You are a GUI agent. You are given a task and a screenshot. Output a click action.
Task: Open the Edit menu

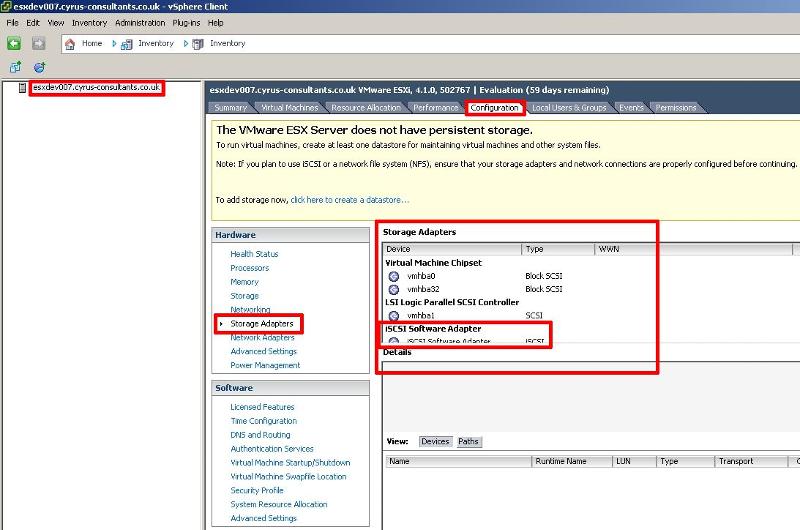[33, 23]
